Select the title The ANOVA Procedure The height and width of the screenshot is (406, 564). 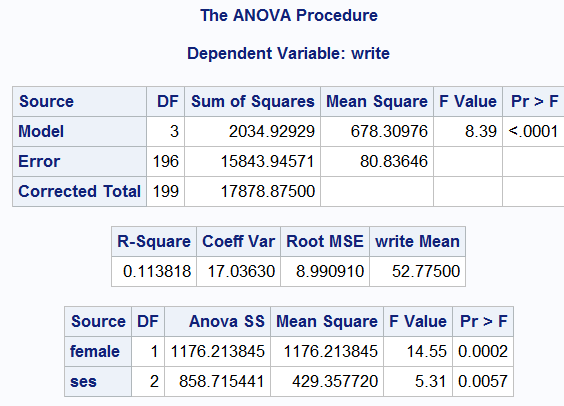point(289,15)
